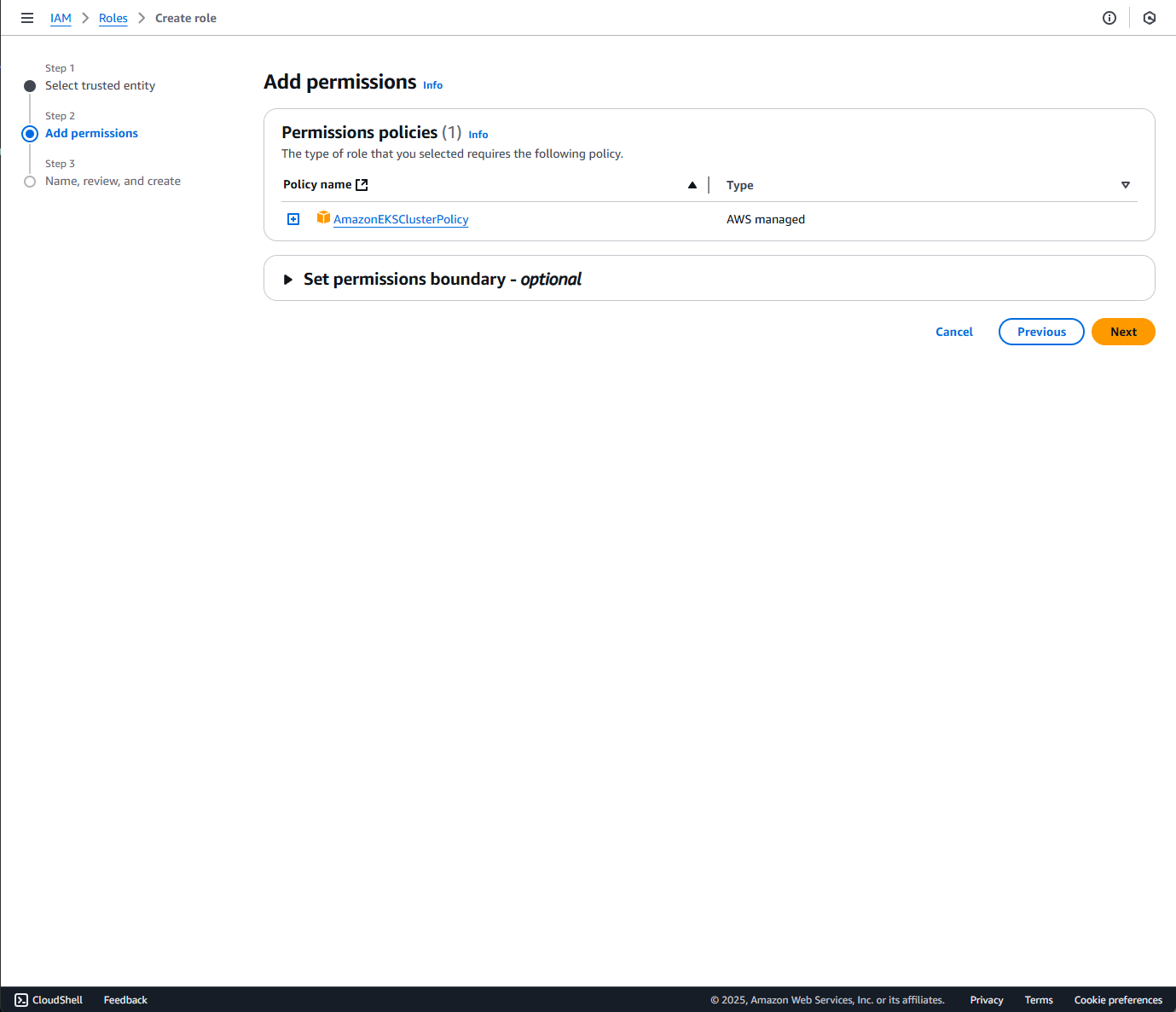This screenshot has width=1176, height=1012.
Task: Open AmazonEKSClusterPolicy link
Action: (401, 219)
